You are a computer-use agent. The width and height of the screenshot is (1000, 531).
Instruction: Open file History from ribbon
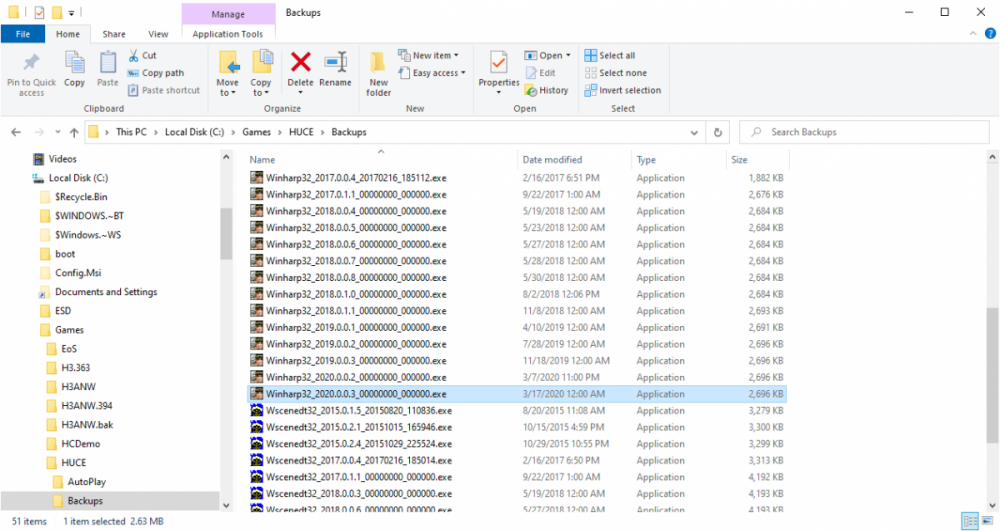pyautogui.click(x=547, y=91)
